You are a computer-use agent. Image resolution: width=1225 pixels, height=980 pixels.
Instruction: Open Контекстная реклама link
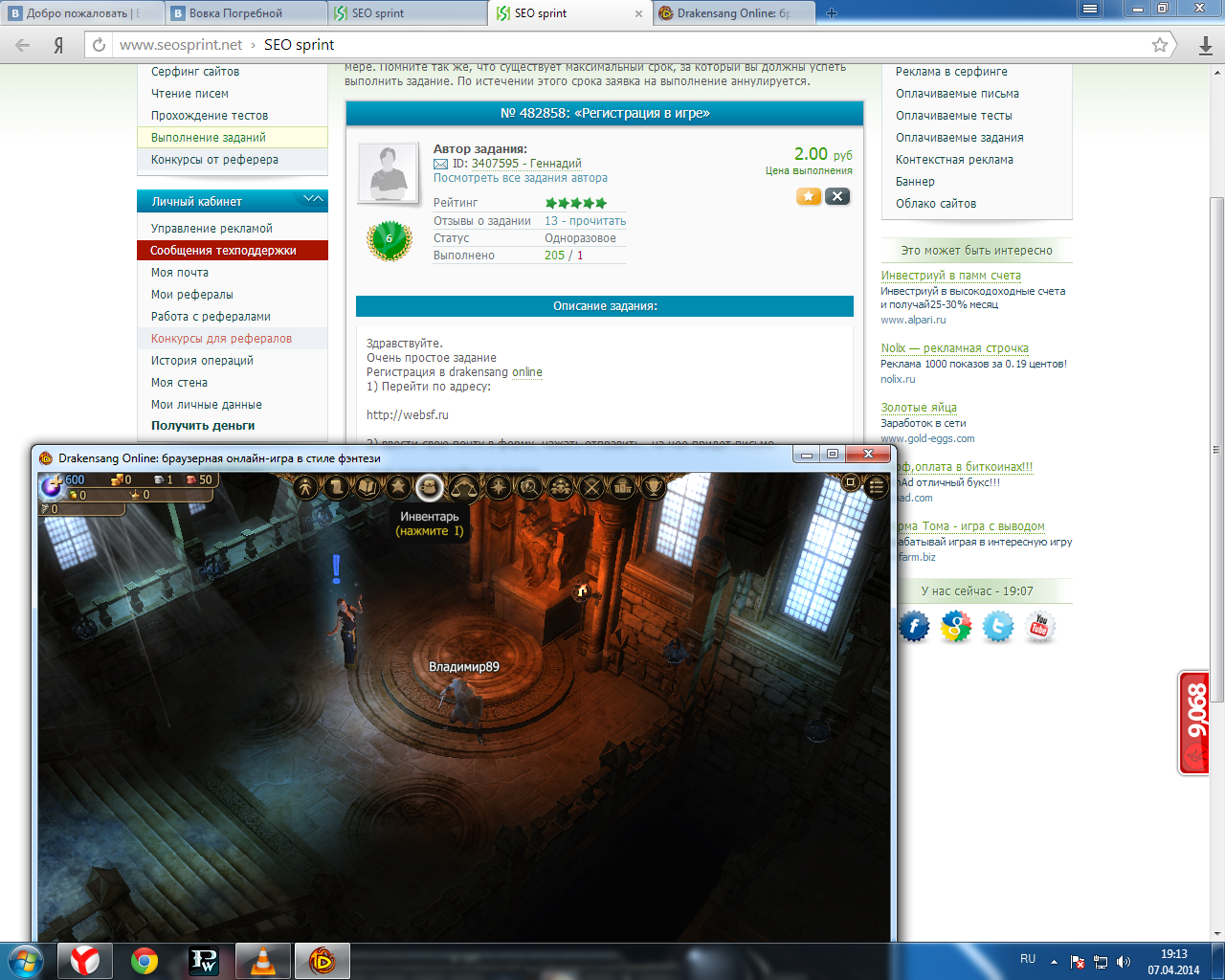tap(955, 160)
